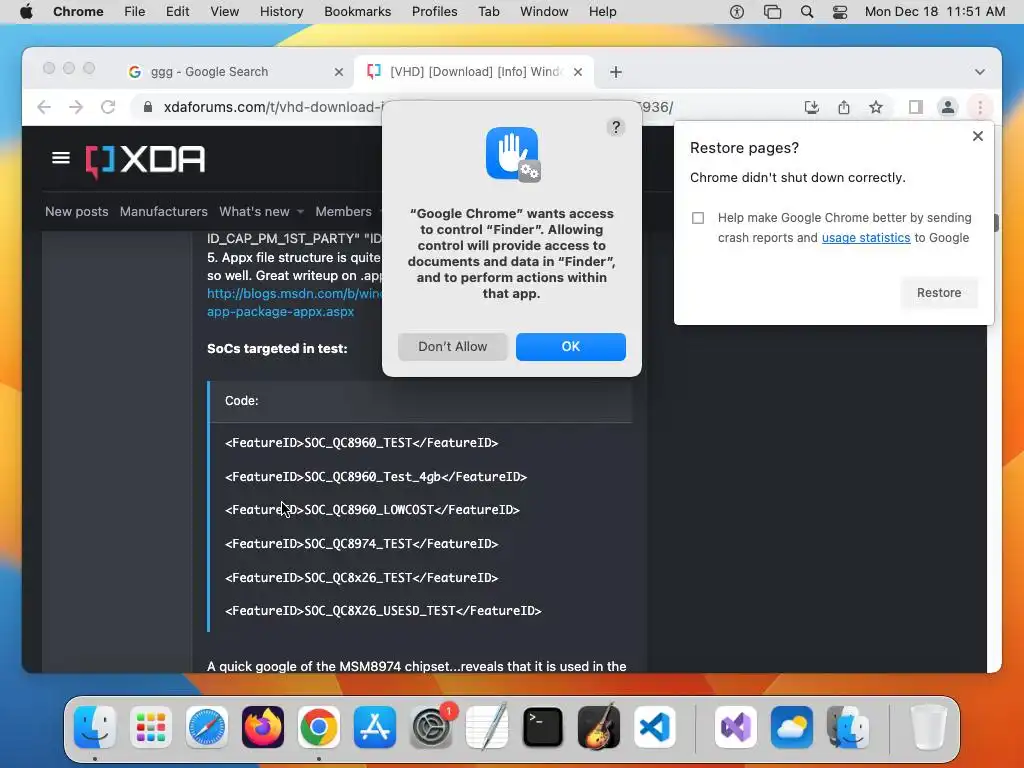
Task: Launch Firefox from the Dock
Action: point(263,727)
